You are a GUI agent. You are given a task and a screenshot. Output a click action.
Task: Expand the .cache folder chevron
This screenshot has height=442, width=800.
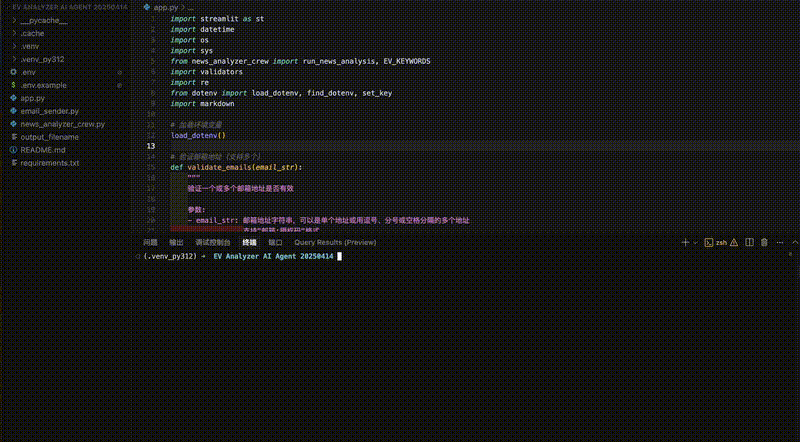(x=14, y=33)
